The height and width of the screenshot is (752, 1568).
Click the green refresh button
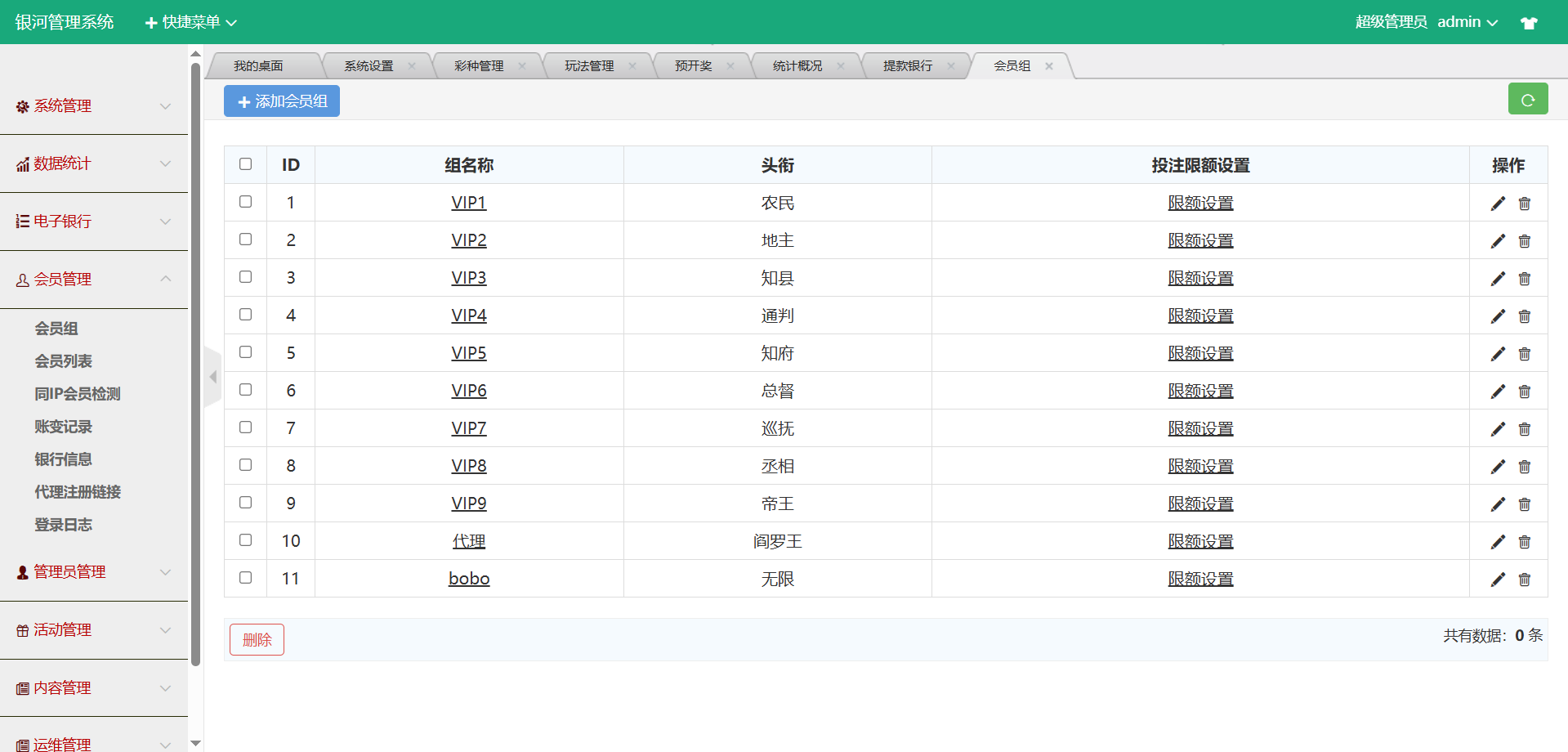coord(1528,100)
